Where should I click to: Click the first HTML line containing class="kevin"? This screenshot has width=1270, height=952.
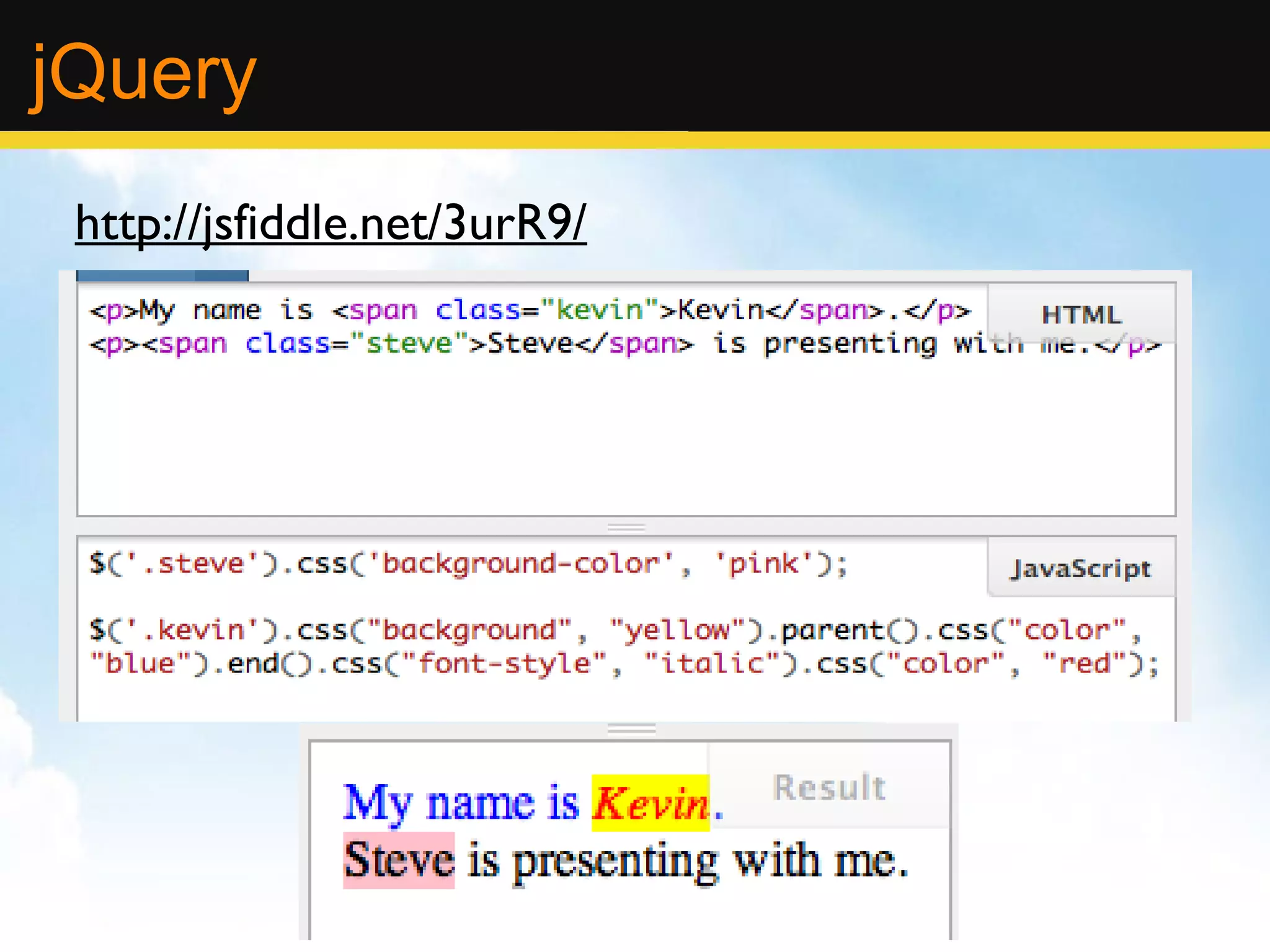(530, 310)
